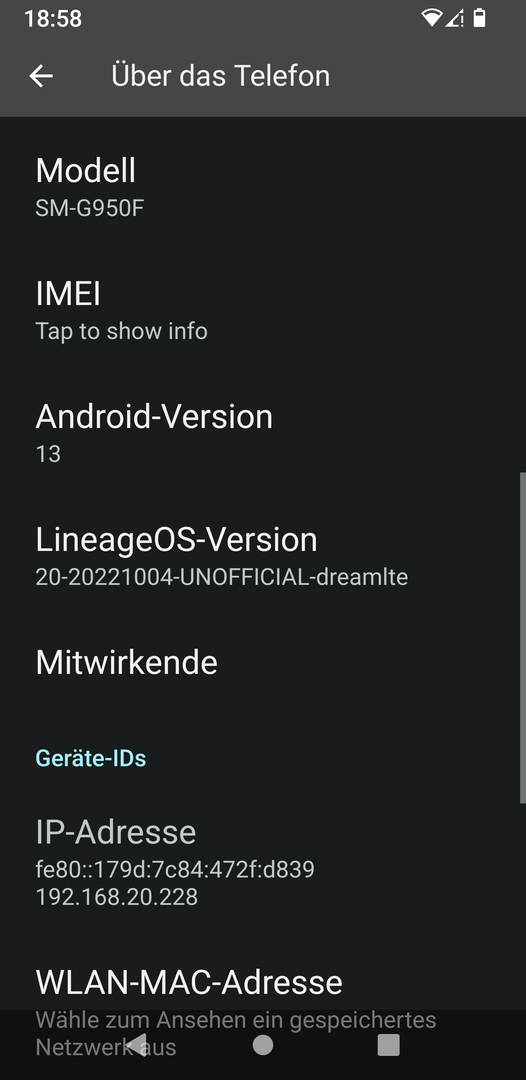Screen dimensions: 526x1080
Task: Tap the 20-20221004-UNOFFICIAL-dreamlte build text
Action: 222,577
